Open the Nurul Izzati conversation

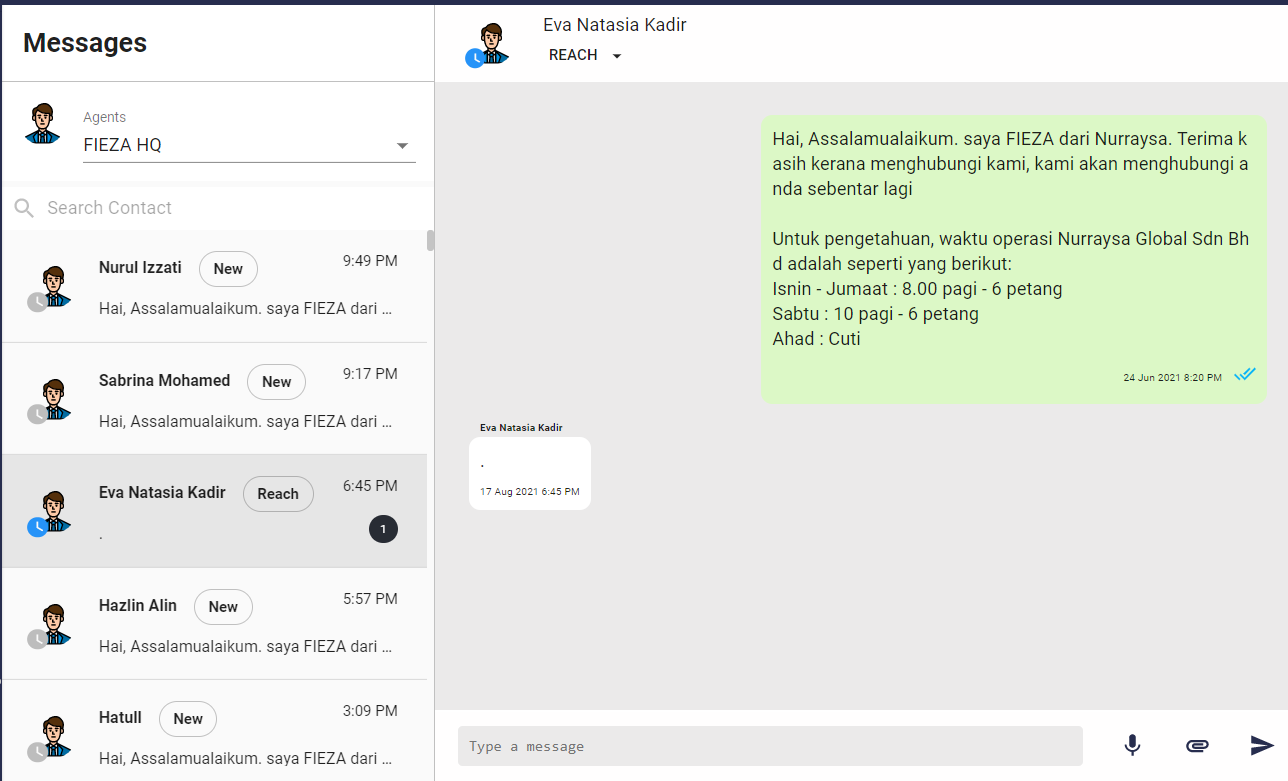[214, 286]
